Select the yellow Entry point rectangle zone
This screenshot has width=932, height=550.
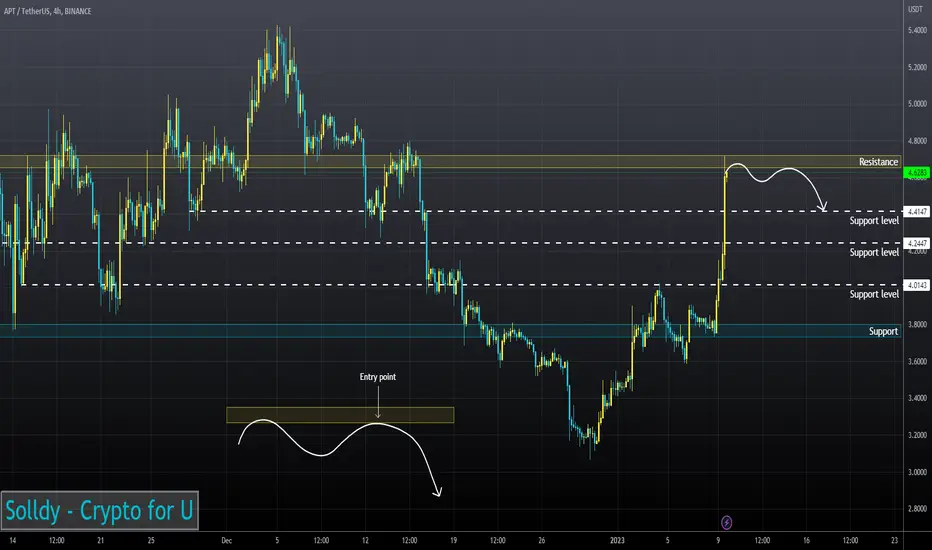pyautogui.click(x=340, y=415)
